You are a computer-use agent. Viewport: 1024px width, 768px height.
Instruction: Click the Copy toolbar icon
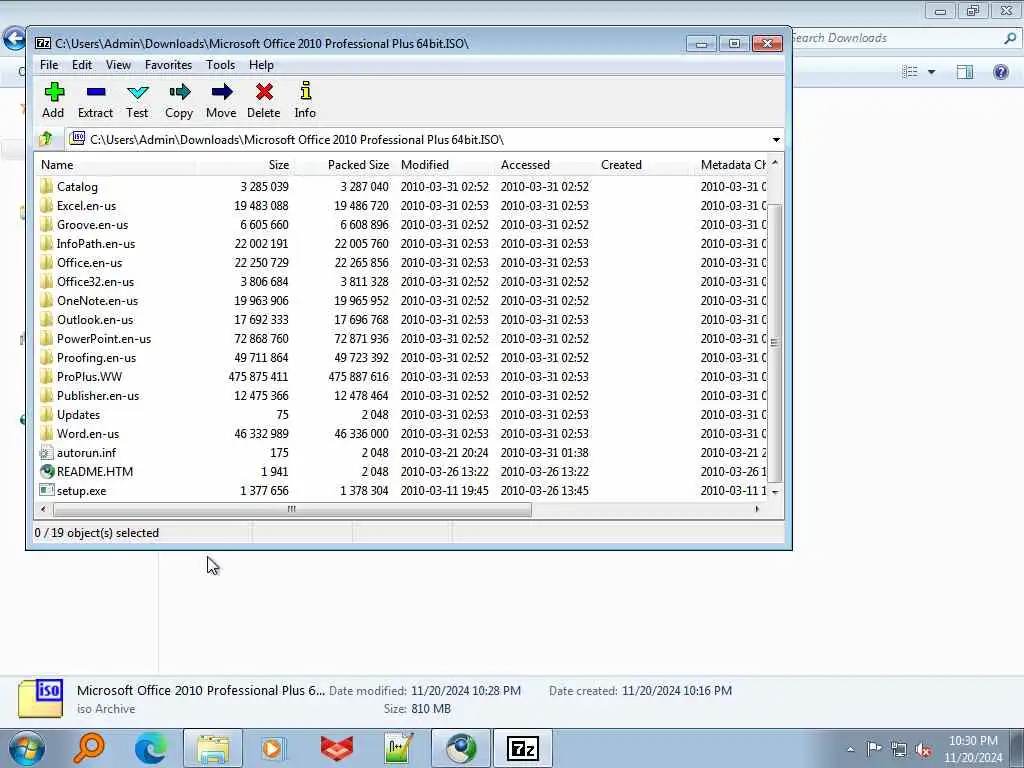coord(179,91)
